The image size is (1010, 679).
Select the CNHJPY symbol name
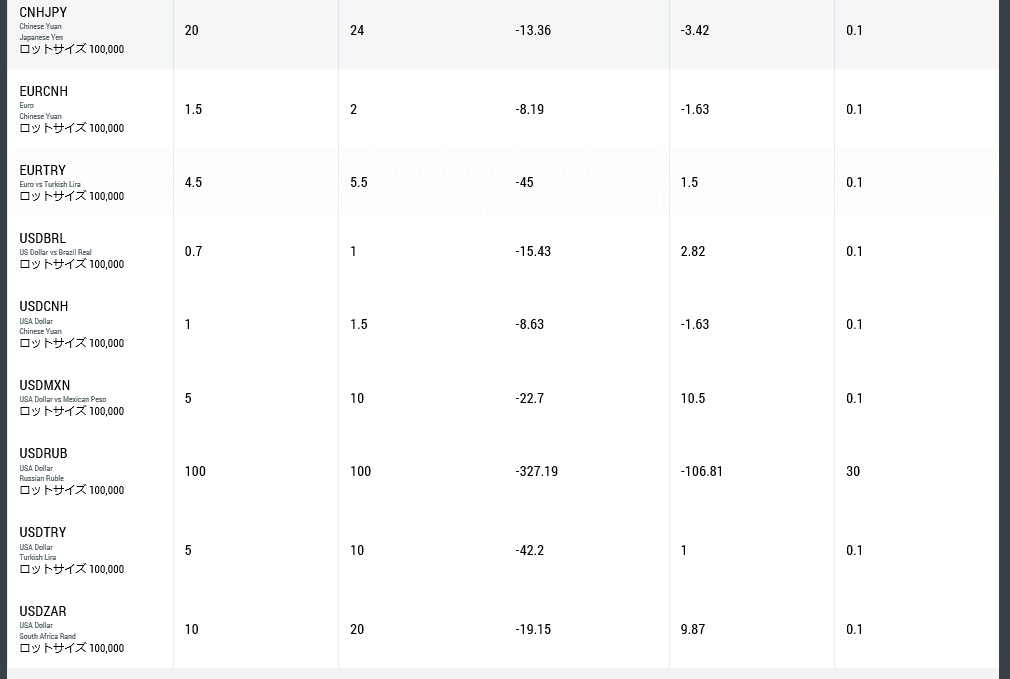[43, 12]
